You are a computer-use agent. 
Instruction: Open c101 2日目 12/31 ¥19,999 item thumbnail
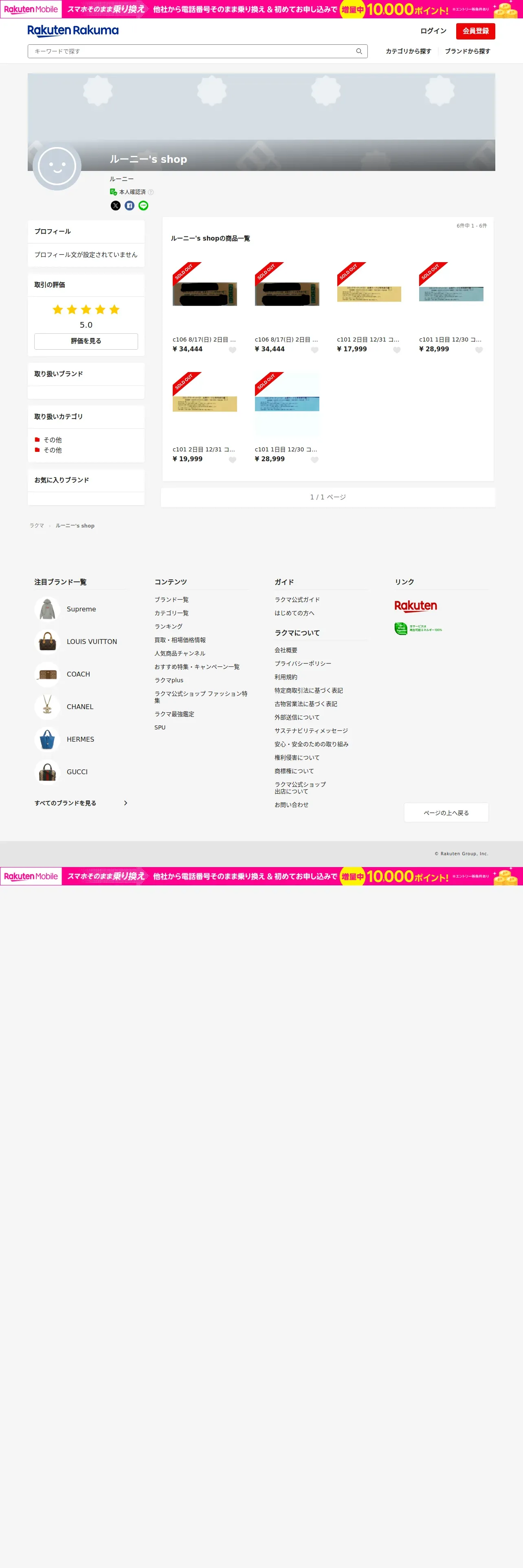(x=204, y=404)
